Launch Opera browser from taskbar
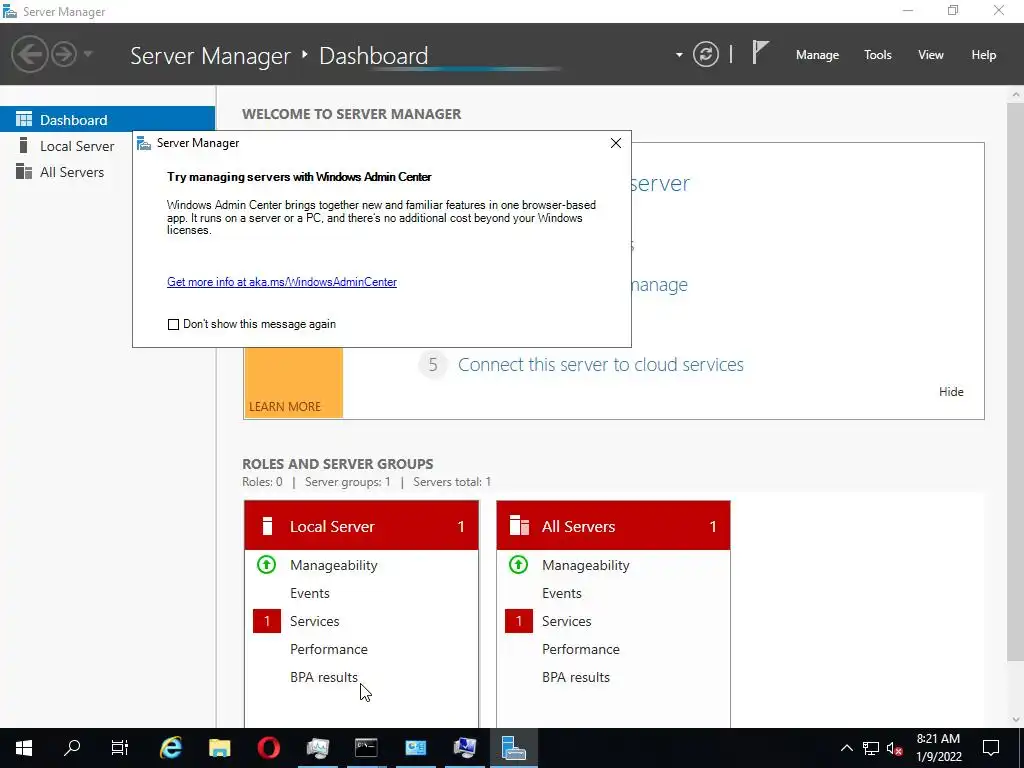The image size is (1024, 768). (x=268, y=748)
